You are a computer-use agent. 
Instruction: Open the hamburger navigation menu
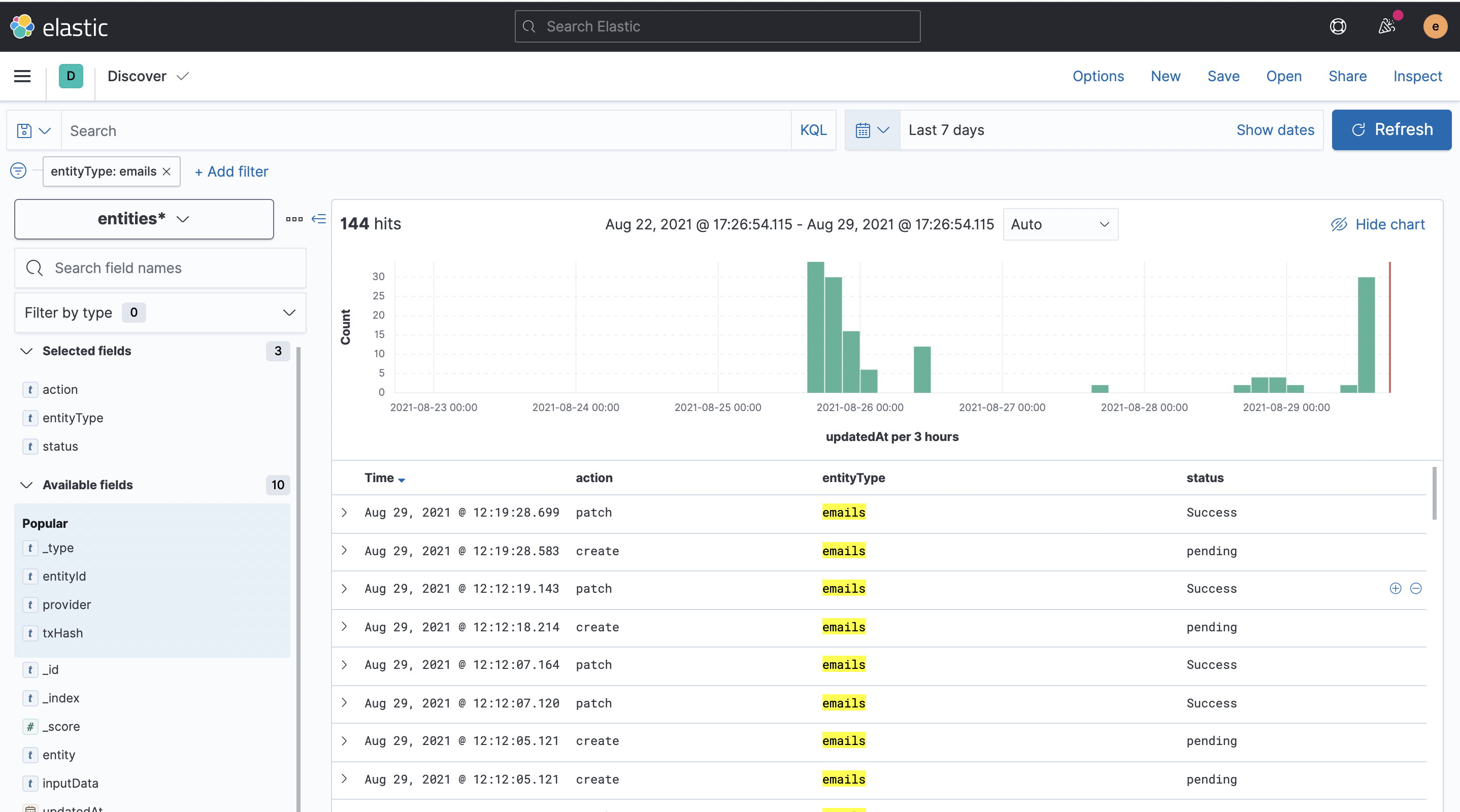(22, 76)
